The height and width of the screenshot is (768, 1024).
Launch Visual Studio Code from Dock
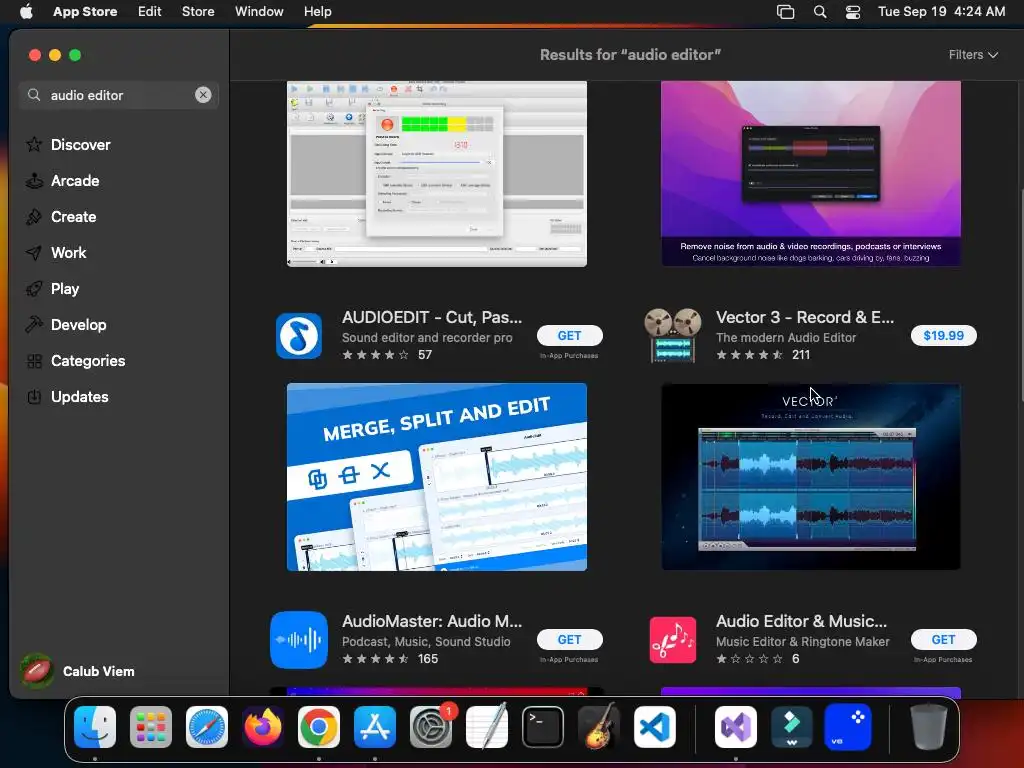pyautogui.click(x=654, y=727)
